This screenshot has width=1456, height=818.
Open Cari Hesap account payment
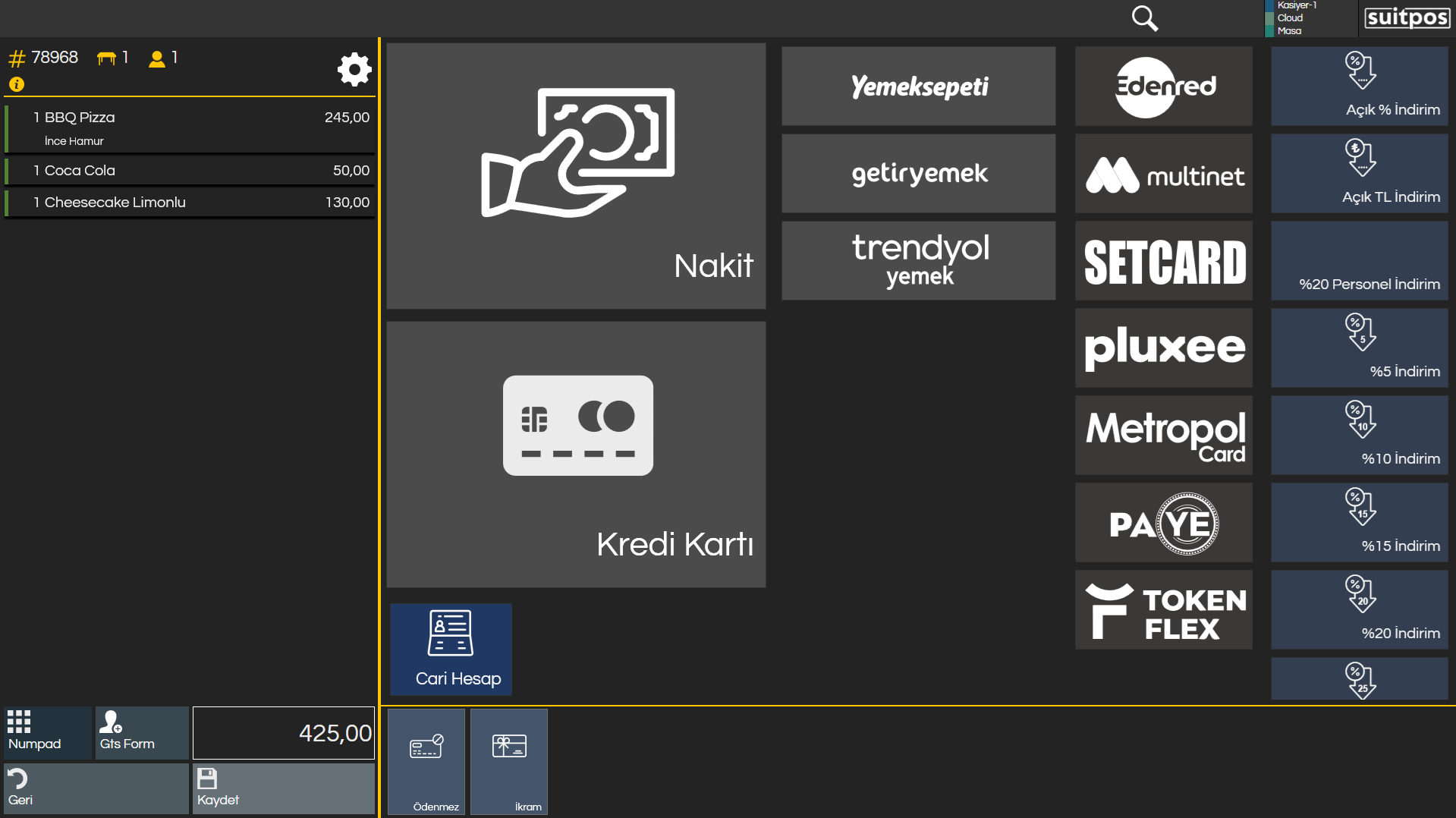pyautogui.click(x=451, y=650)
